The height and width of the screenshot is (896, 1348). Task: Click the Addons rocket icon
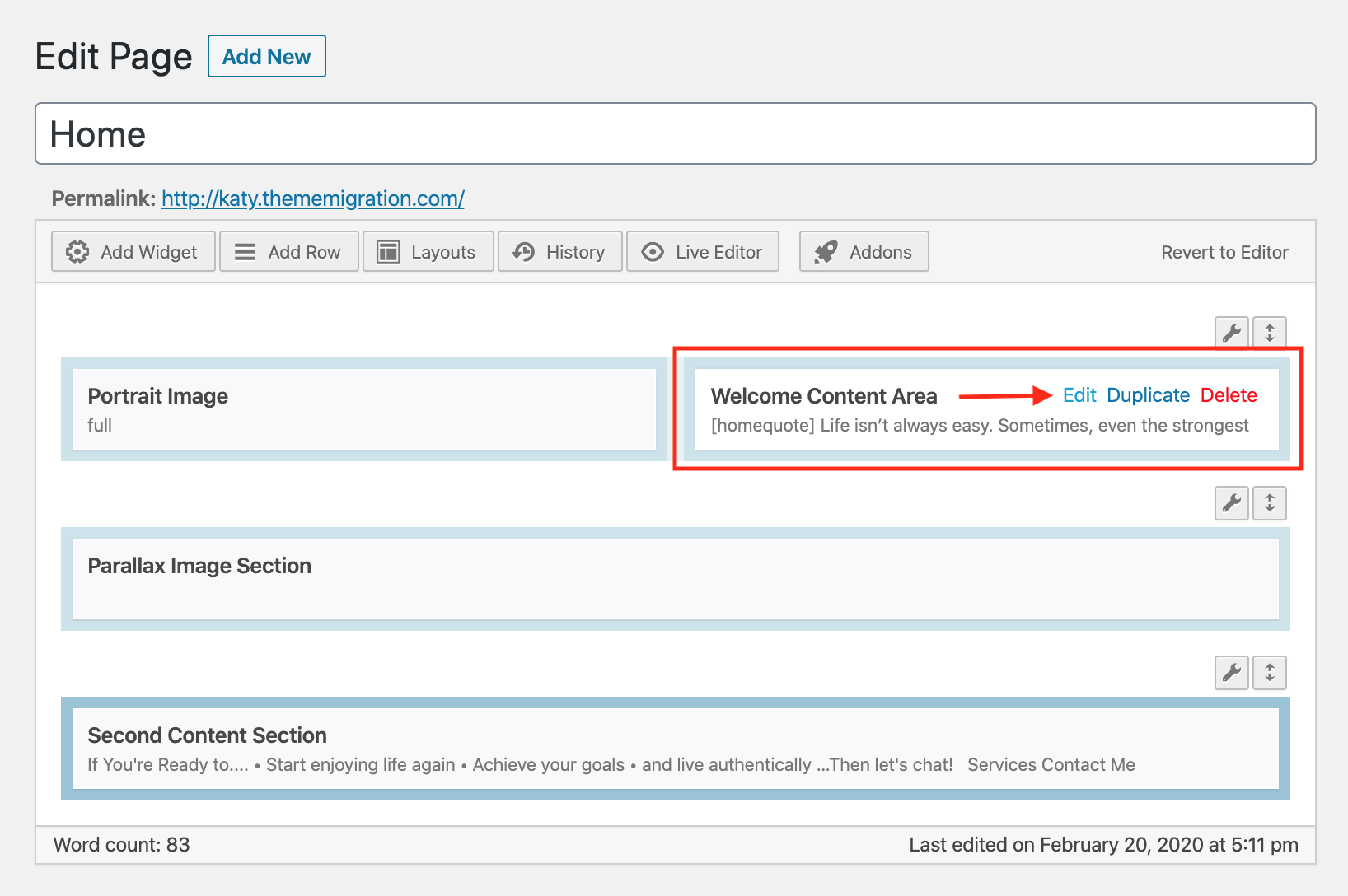(827, 252)
